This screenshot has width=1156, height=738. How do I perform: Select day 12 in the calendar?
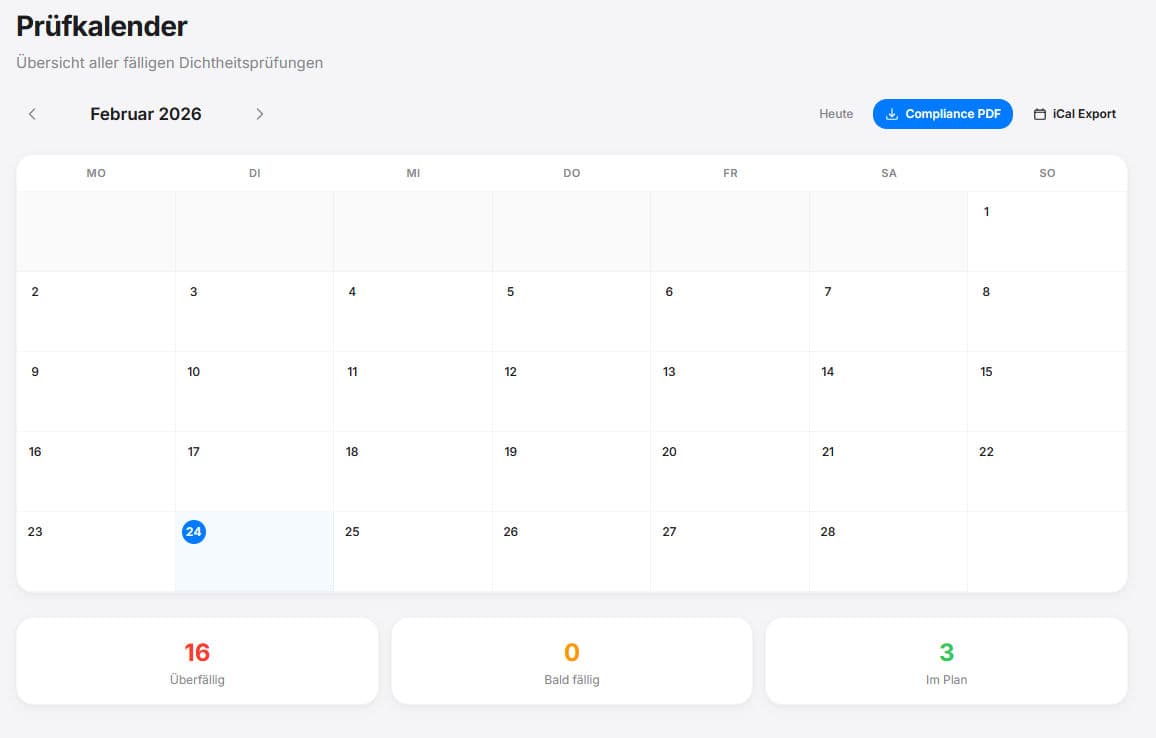click(571, 391)
